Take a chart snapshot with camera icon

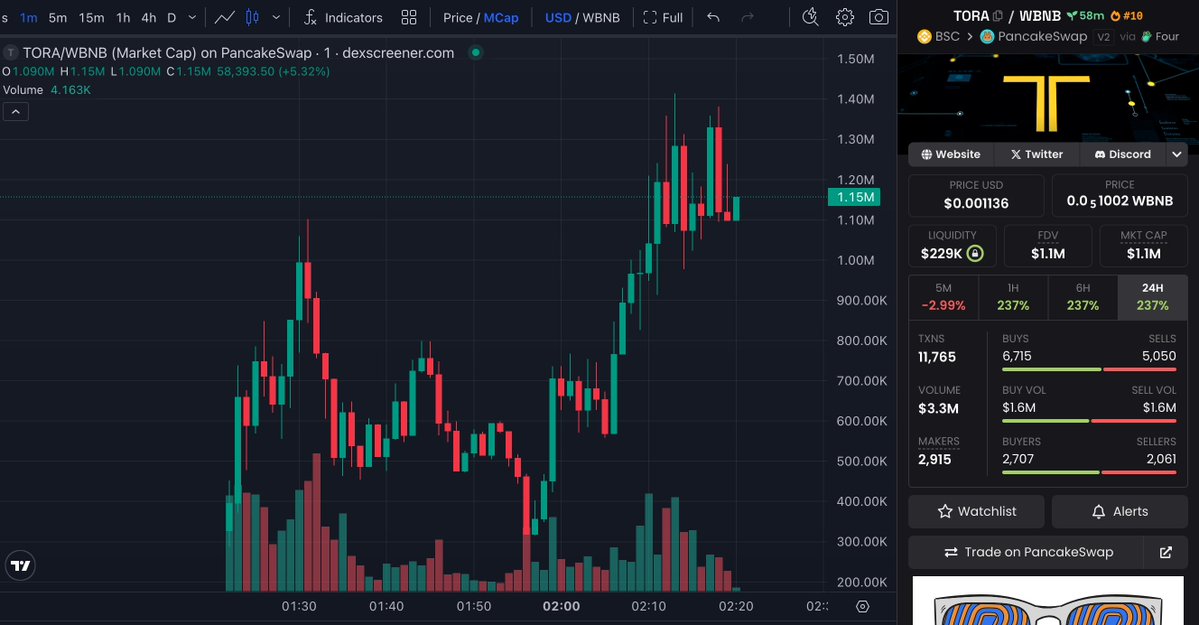click(x=878, y=17)
